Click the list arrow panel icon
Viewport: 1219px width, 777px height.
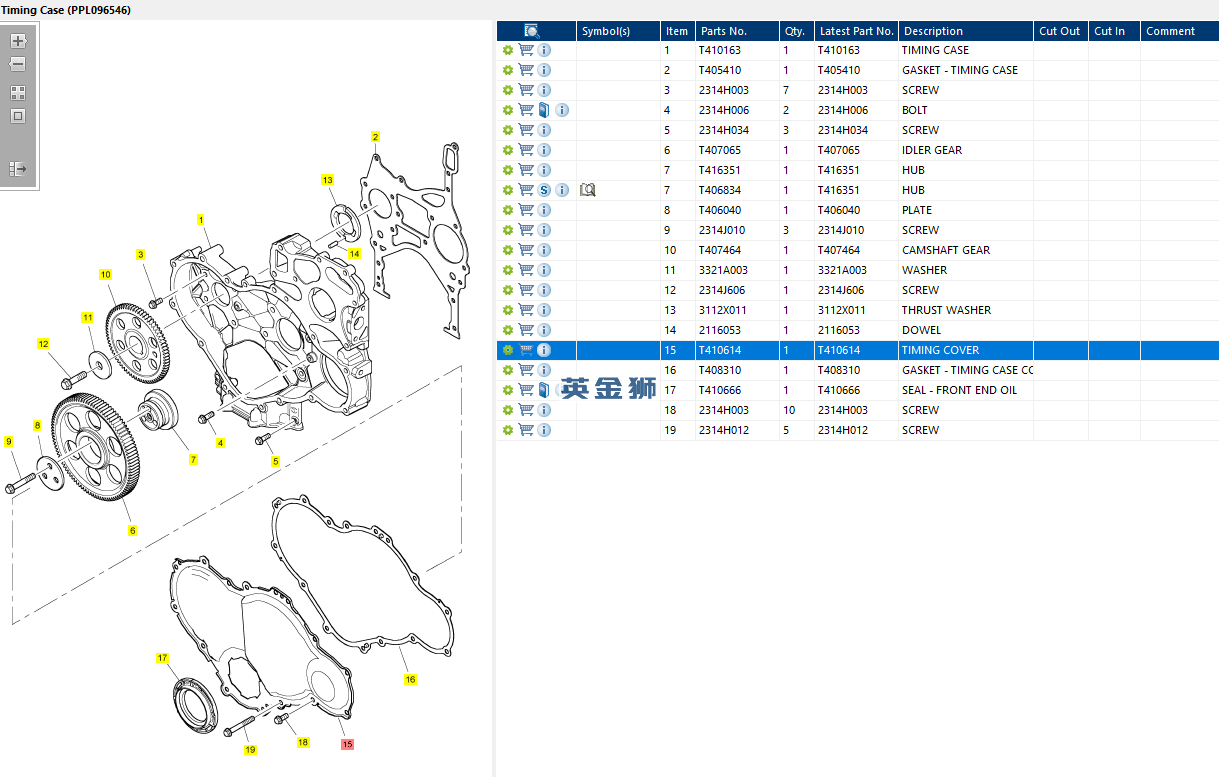18,169
